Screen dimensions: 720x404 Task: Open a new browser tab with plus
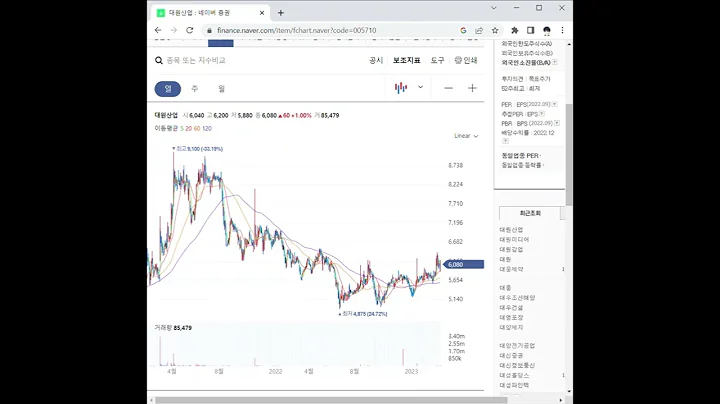tap(281, 13)
